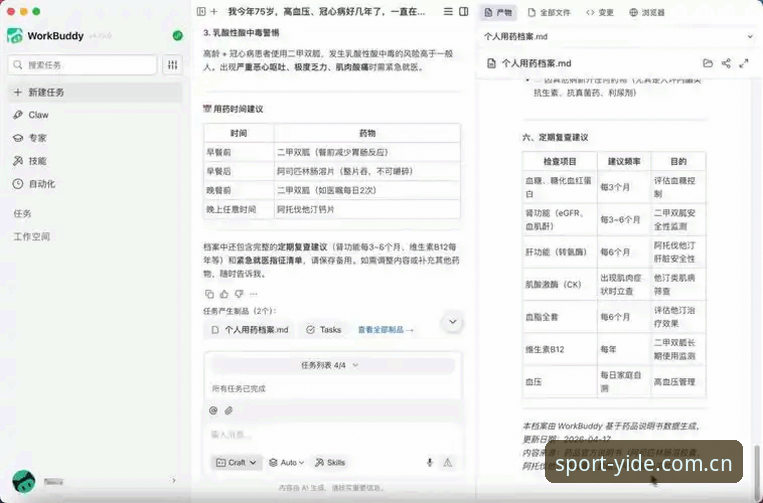Image resolution: width=763 pixels, height=503 pixels.
Task: Click the green status indicator beside WorkBuddy
Action: [178, 36]
